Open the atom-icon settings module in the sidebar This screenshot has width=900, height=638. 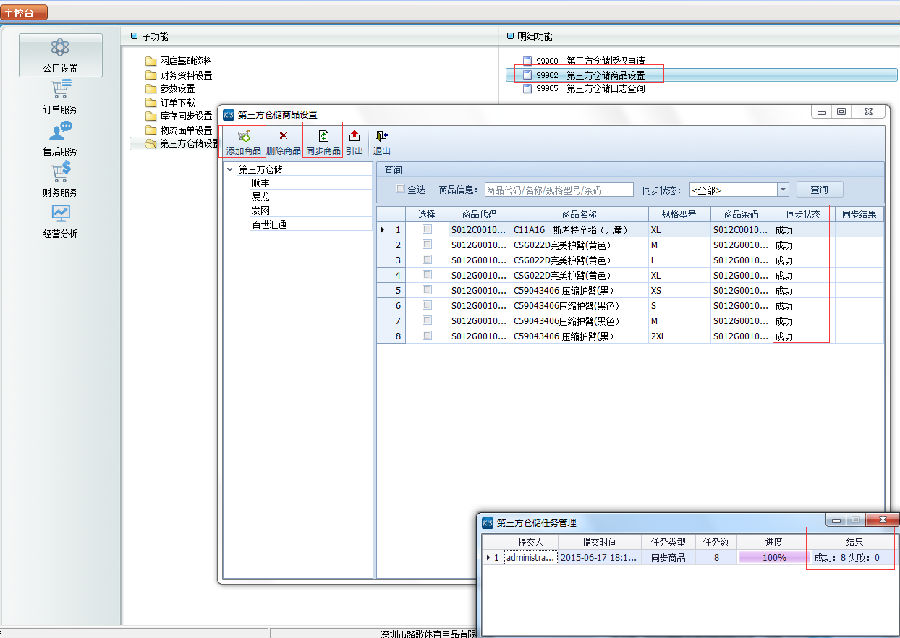point(60,47)
